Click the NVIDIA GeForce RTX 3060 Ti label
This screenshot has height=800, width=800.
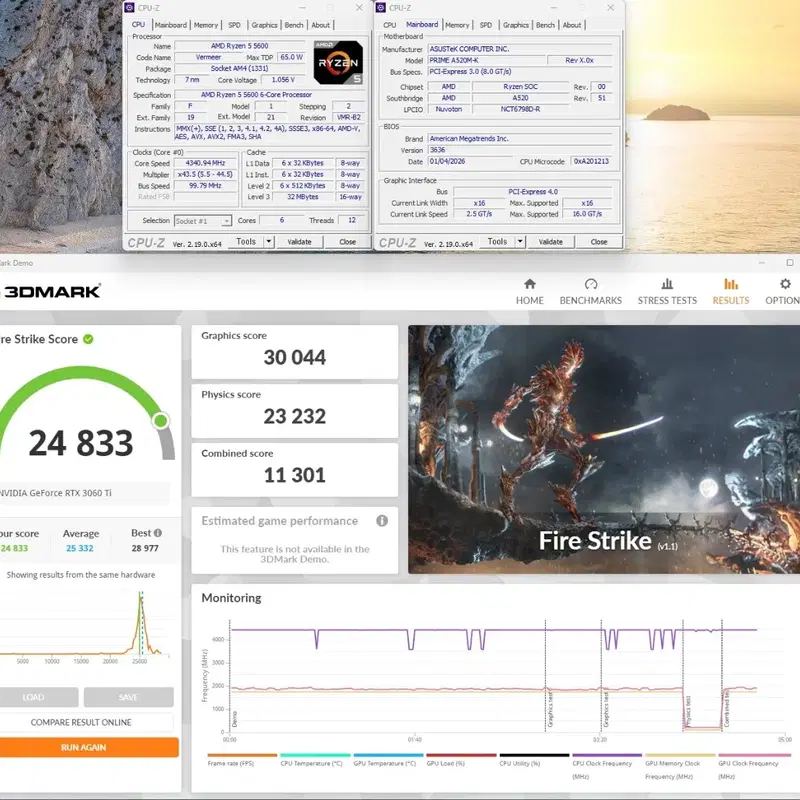coord(55,493)
